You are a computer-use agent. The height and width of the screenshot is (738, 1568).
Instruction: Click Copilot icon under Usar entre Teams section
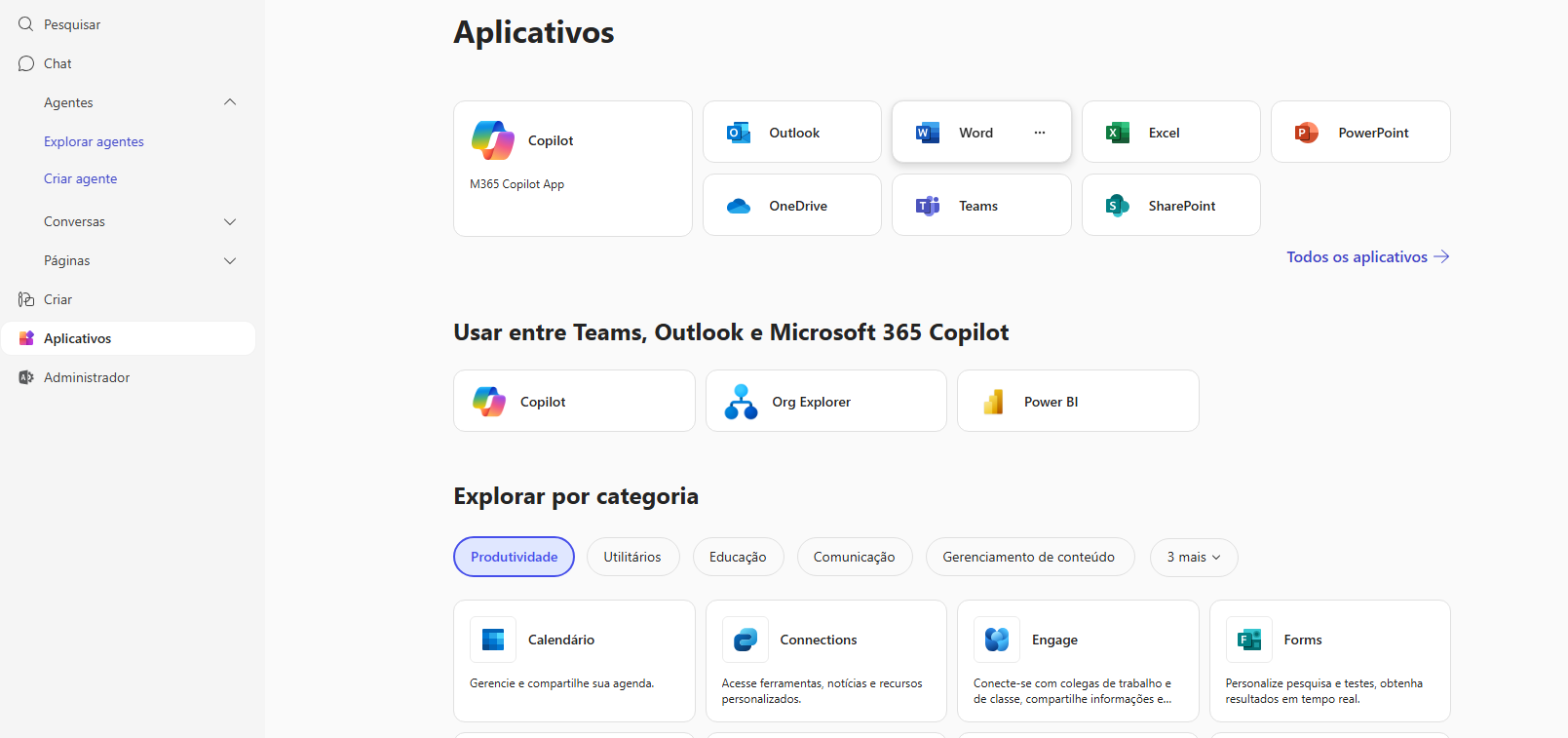[x=489, y=402]
